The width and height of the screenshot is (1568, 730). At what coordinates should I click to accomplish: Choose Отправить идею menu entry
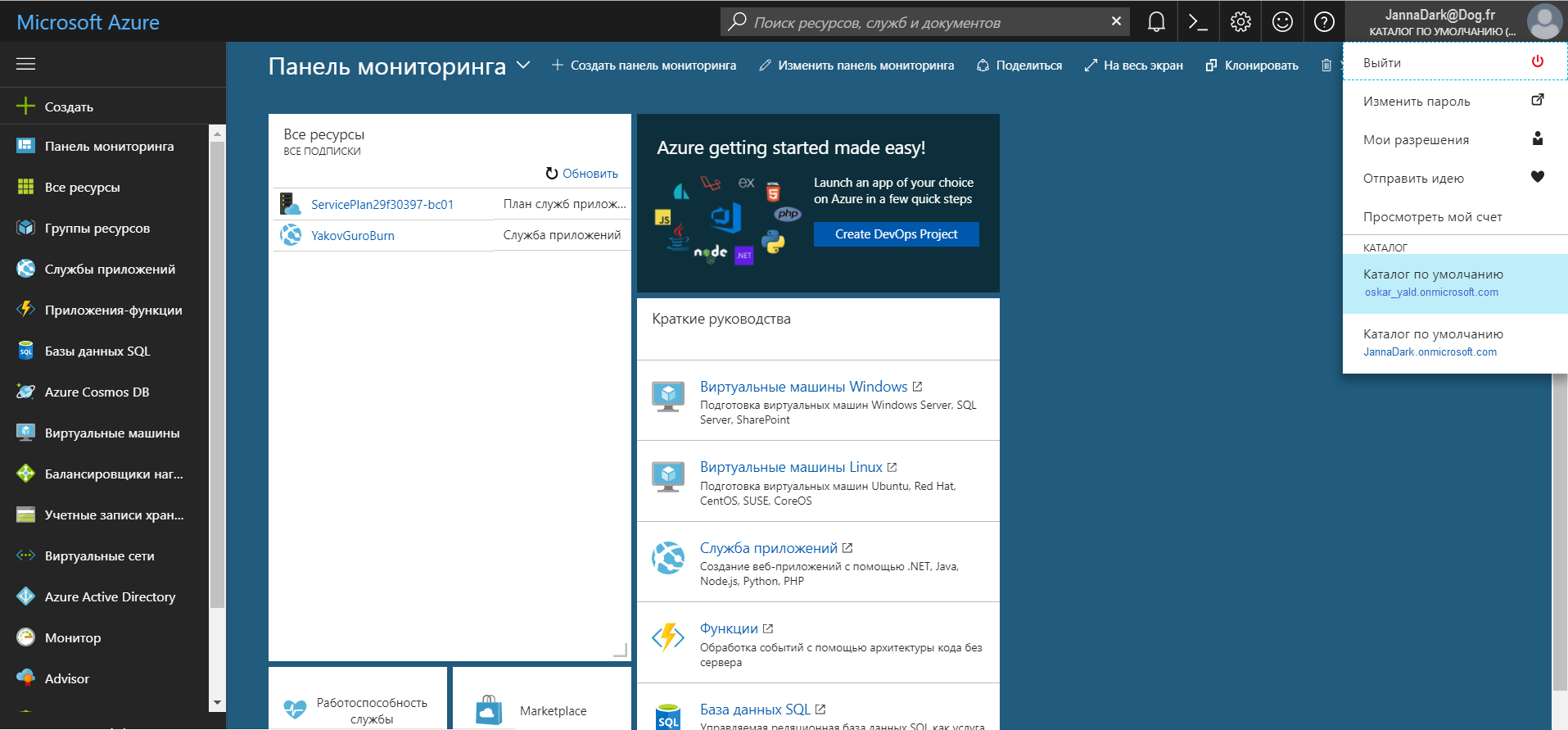click(x=1455, y=178)
